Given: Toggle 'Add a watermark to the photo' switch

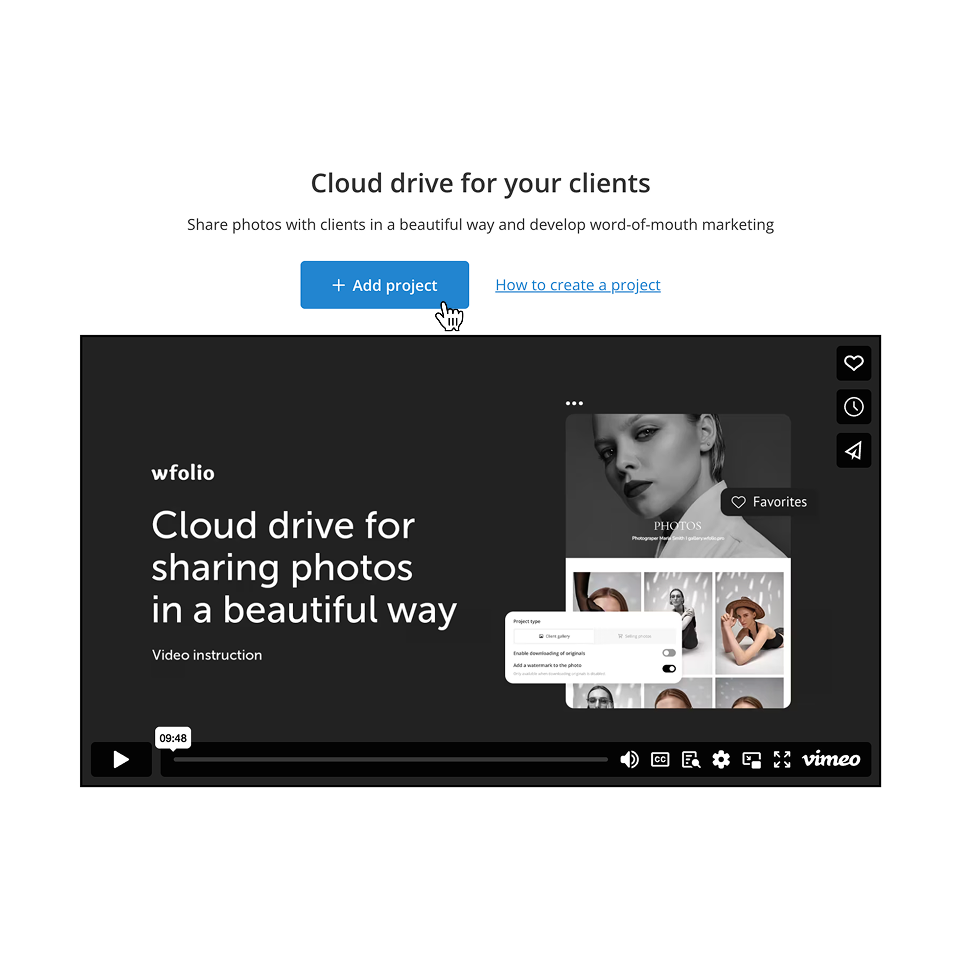Looking at the screenshot, I should coord(669,668).
